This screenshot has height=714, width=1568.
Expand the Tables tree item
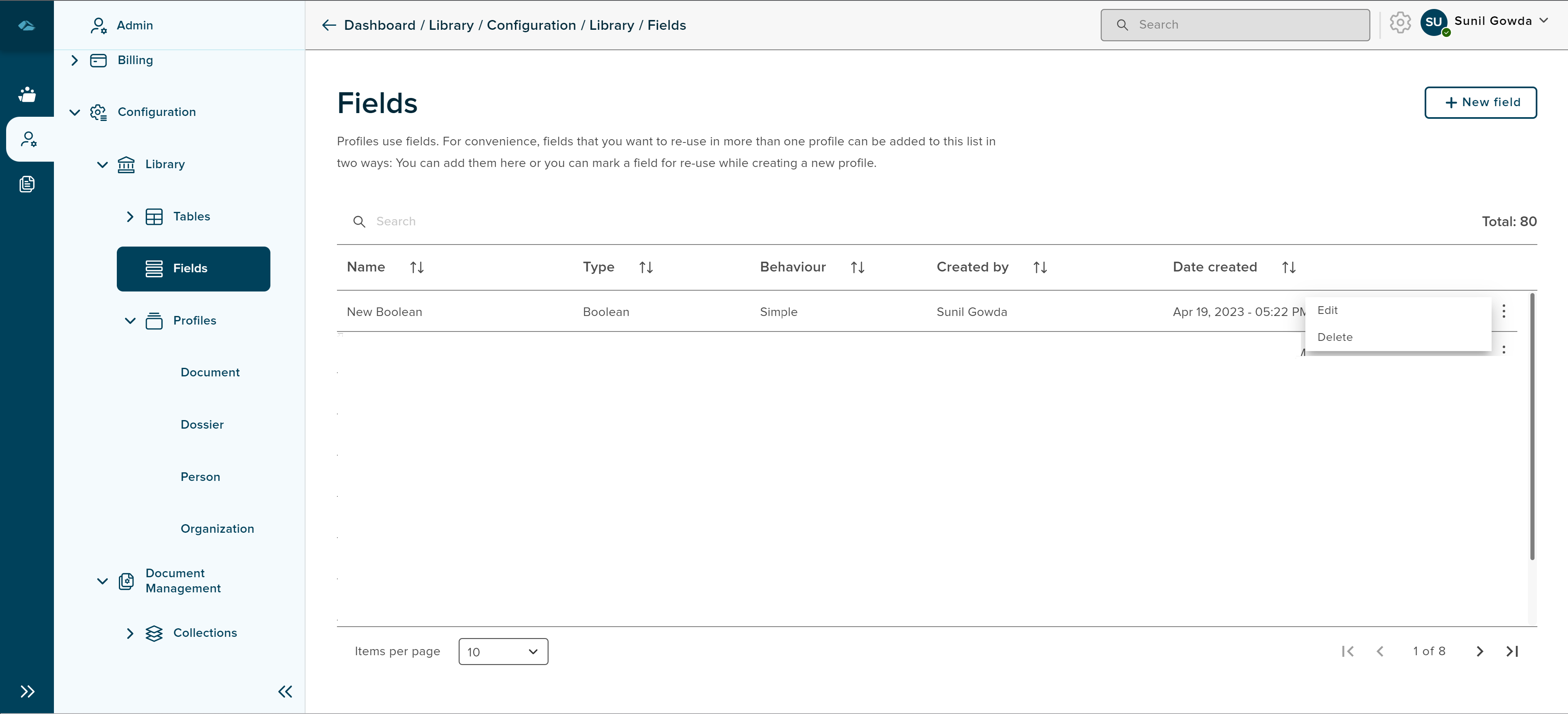(x=129, y=216)
